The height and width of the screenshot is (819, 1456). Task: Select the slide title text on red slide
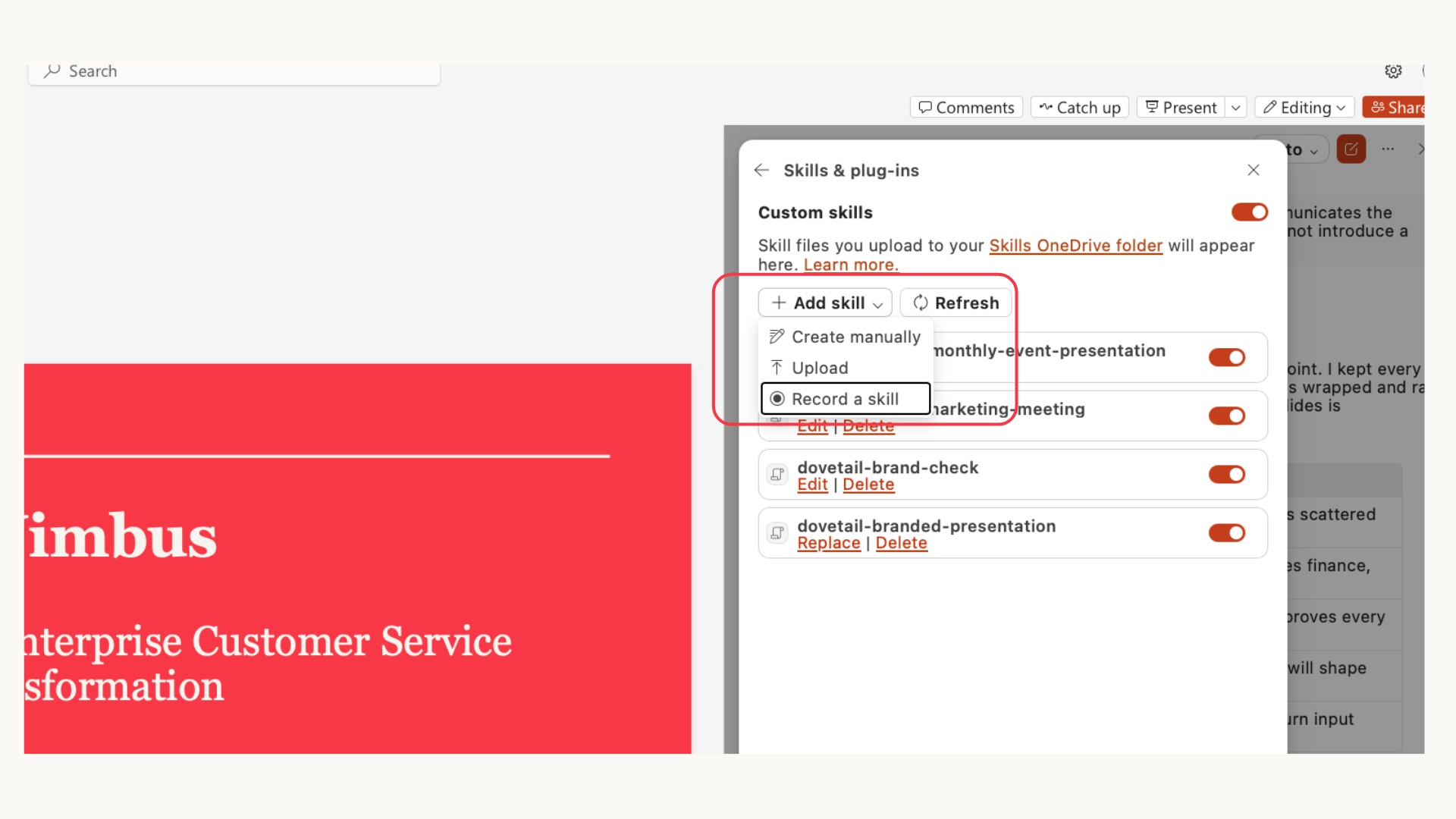pos(121,536)
